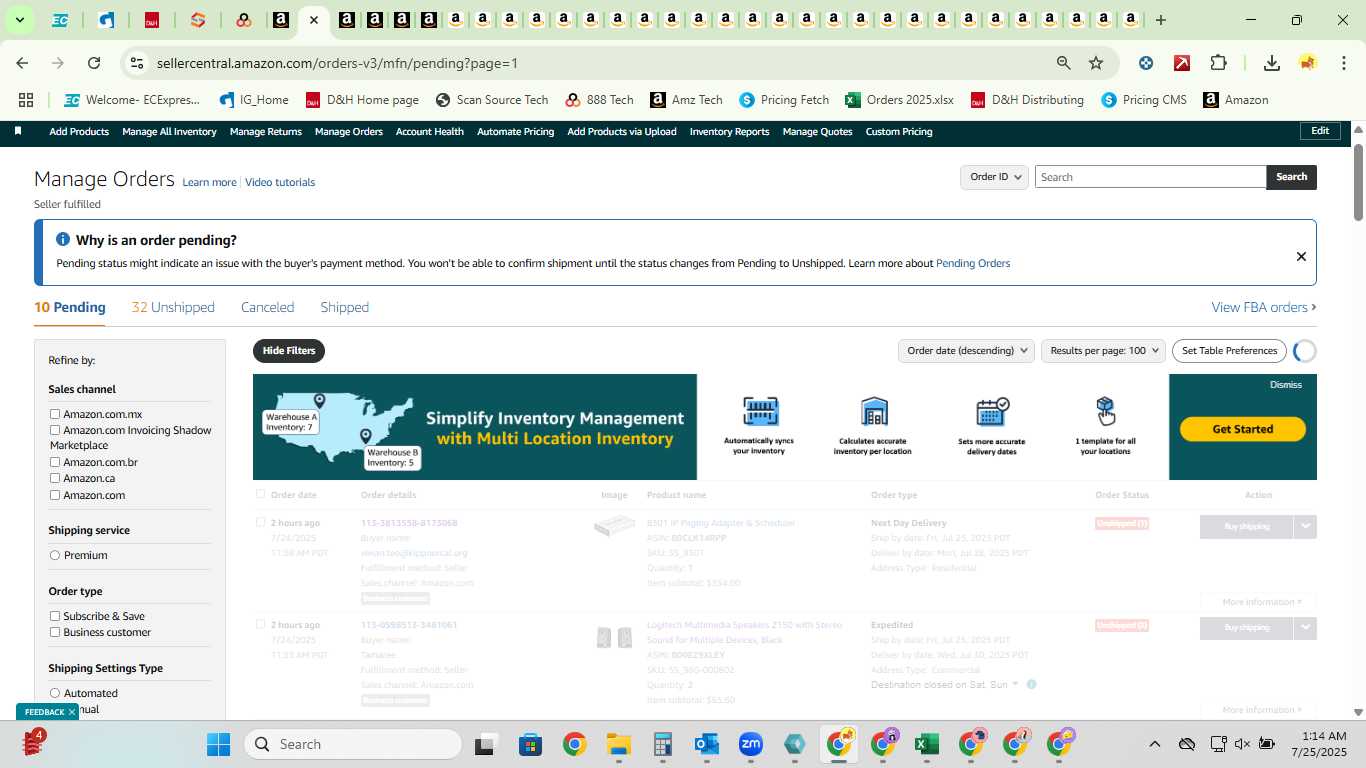Switch to the Canceled tab

click(x=267, y=307)
